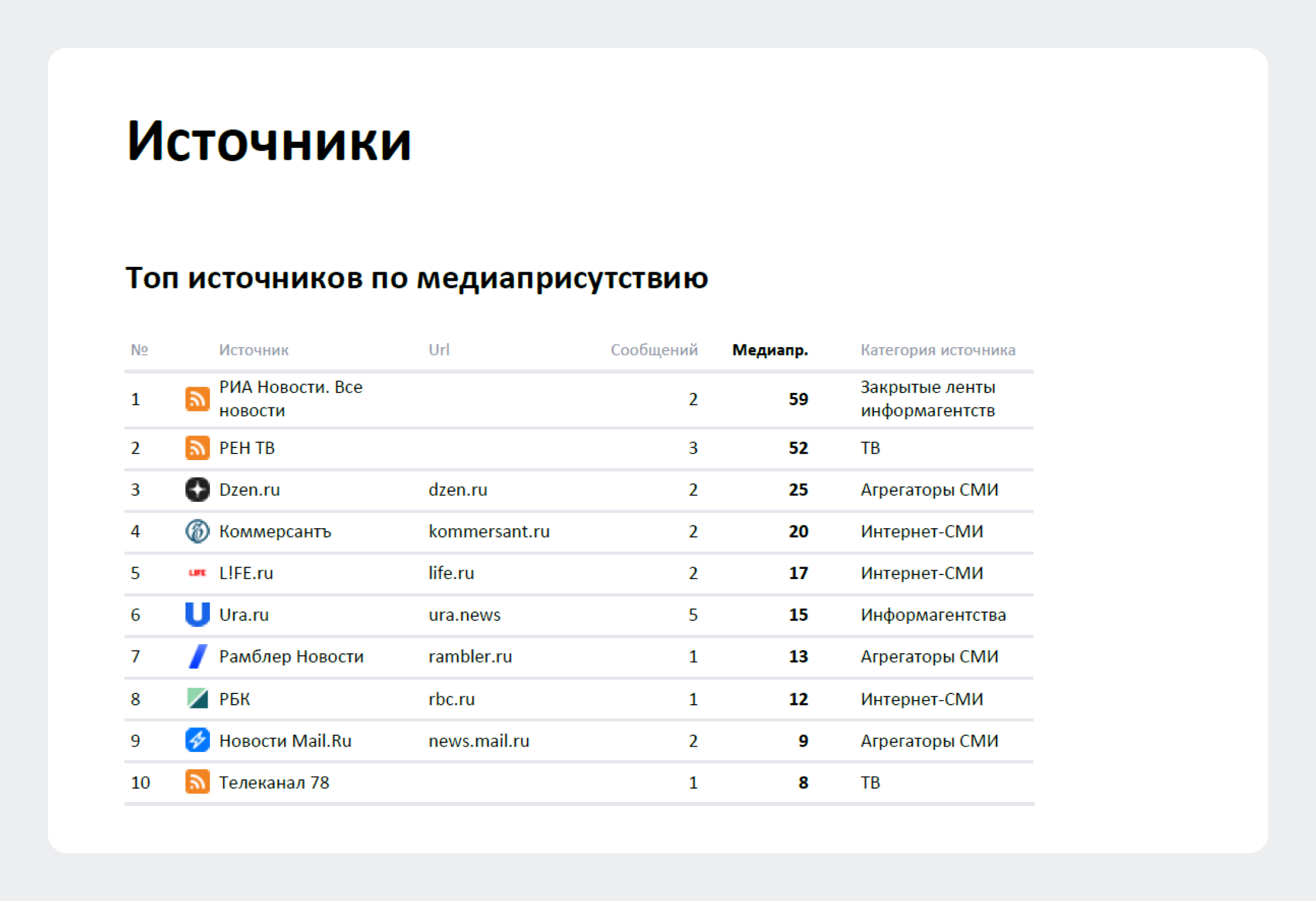The height and width of the screenshot is (901, 1316).
Task: Click the Информагентства category cell
Action: (x=933, y=614)
